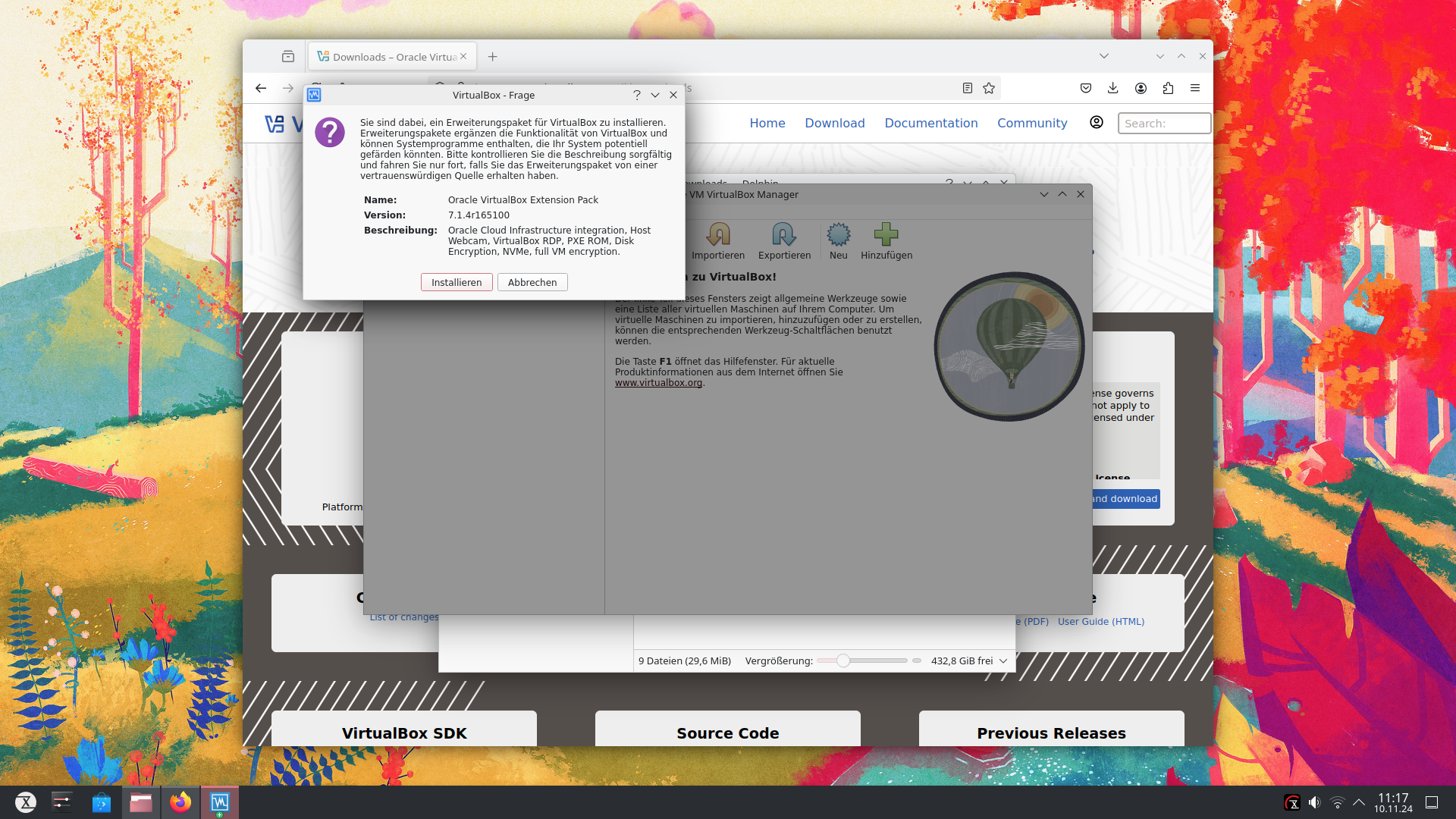Bookmark this page with the star icon
Image resolution: width=1456 pixels, height=819 pixels.
[989, 88]
